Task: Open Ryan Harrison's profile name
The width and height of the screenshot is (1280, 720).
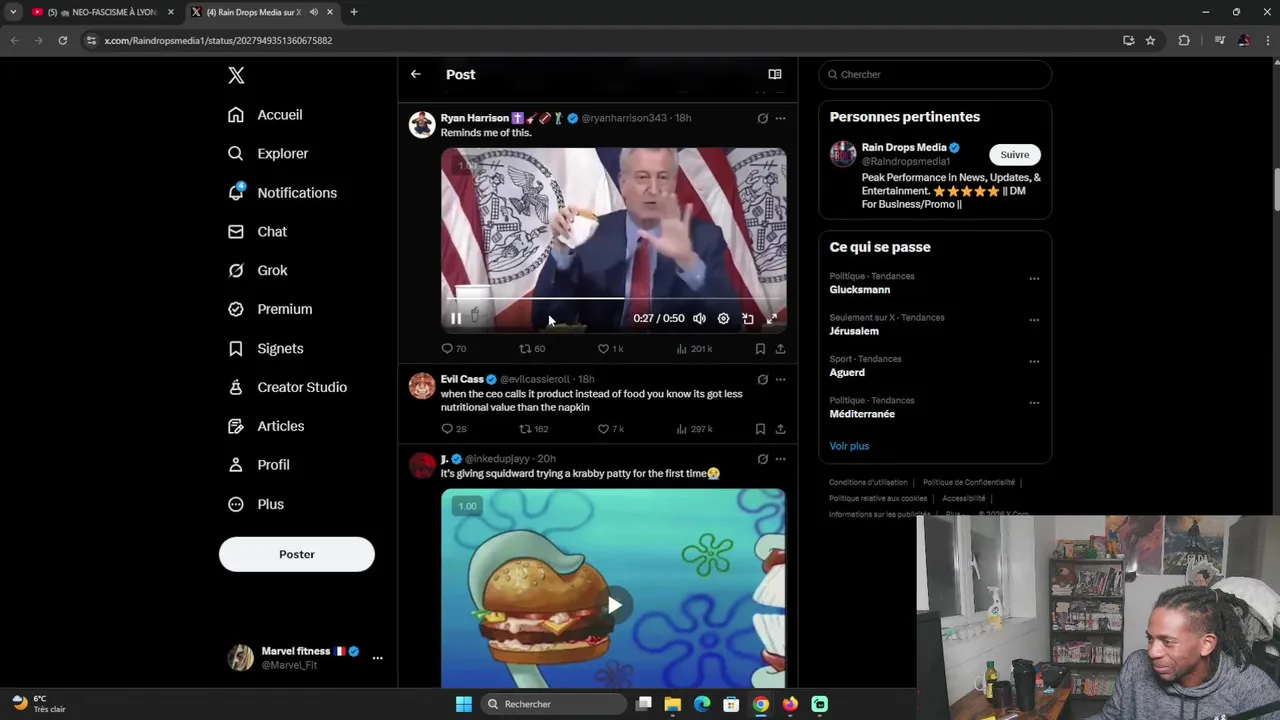Action: click(474, 118)
